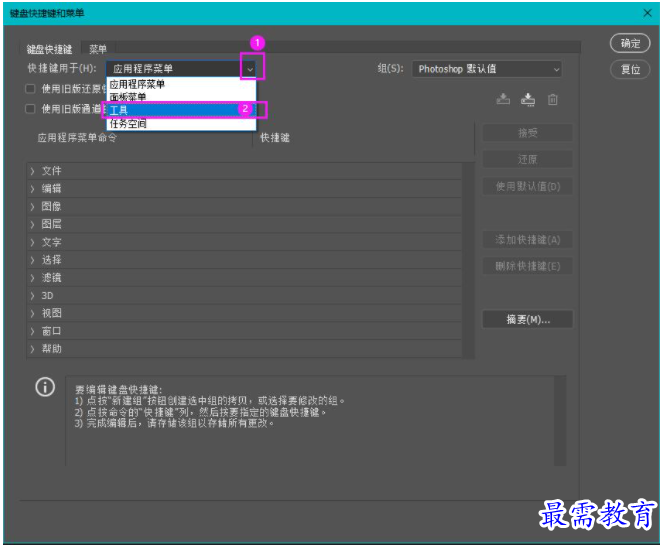The image size is (663, 546).
Task: Click the 确定 button
Action: (630, 43)
